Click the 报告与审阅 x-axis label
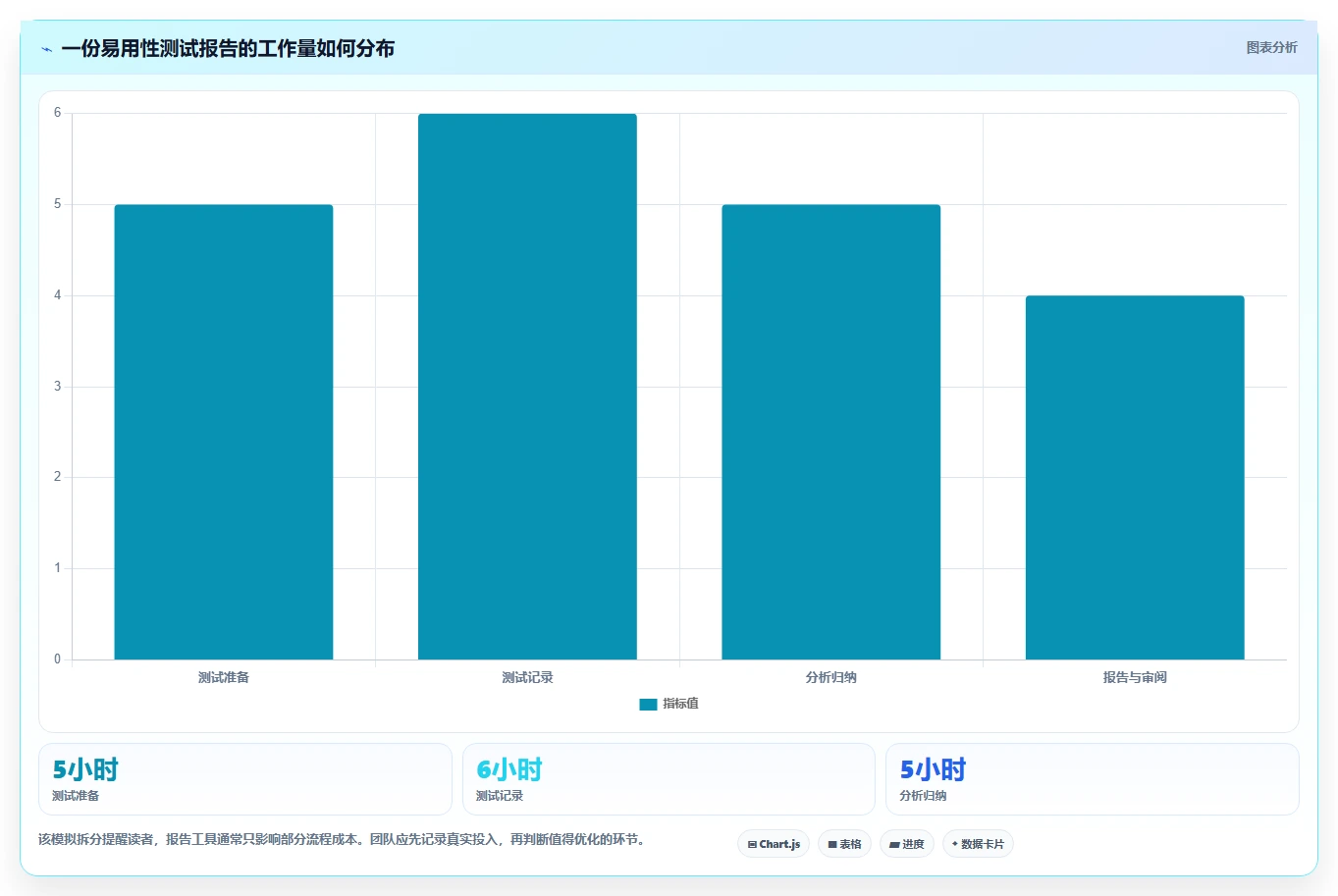Viewport: 1338px width, 896px height. click(x=1135, y=677)
